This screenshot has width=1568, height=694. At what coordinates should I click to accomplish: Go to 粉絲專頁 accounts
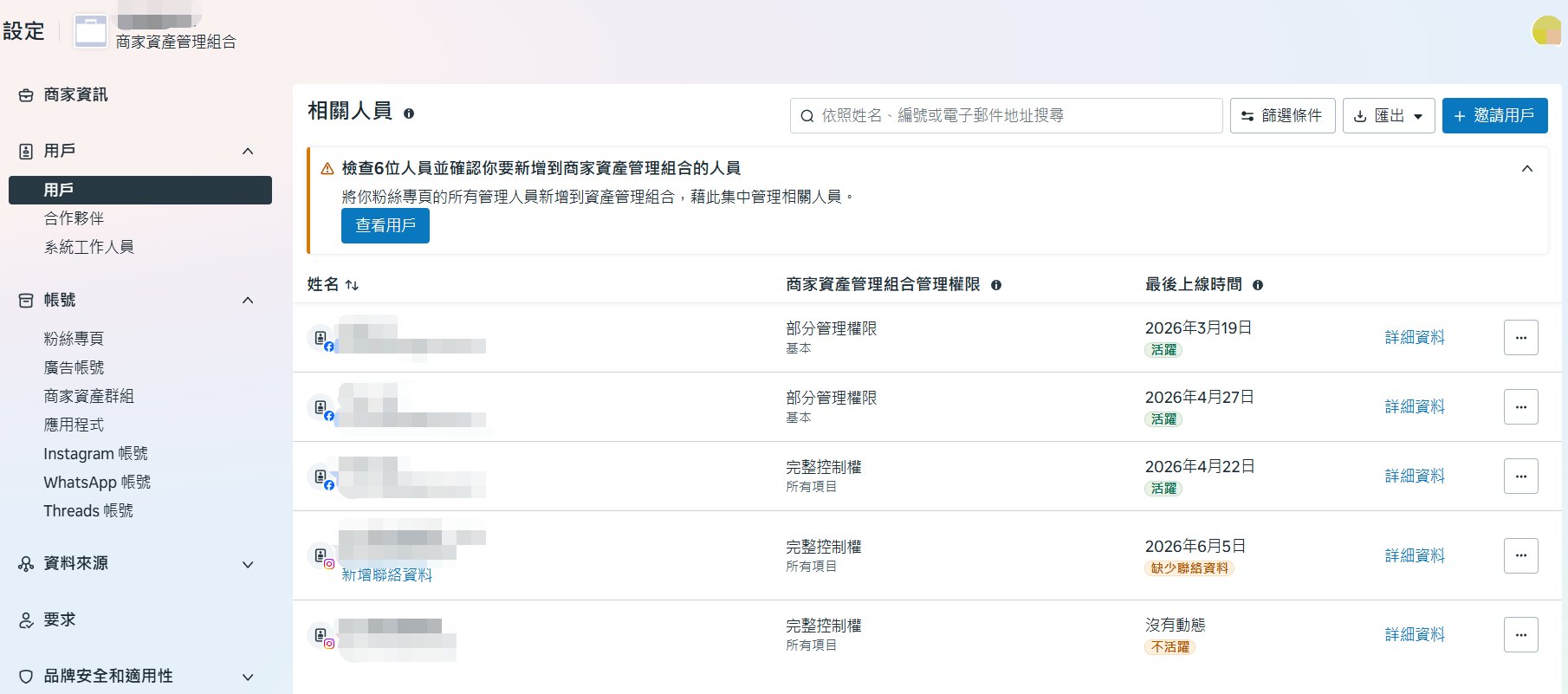[x=74, y=339]
